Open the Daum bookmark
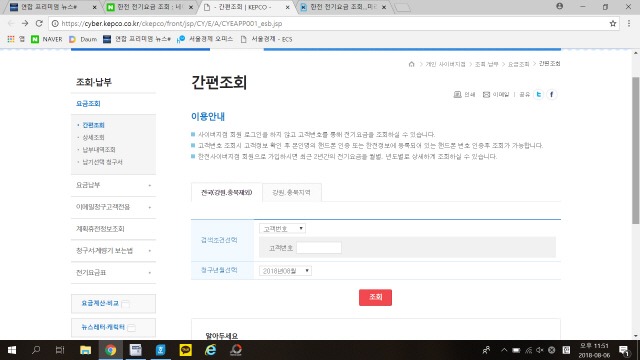This screenshot has height=360, width=640. click(83, 39)
